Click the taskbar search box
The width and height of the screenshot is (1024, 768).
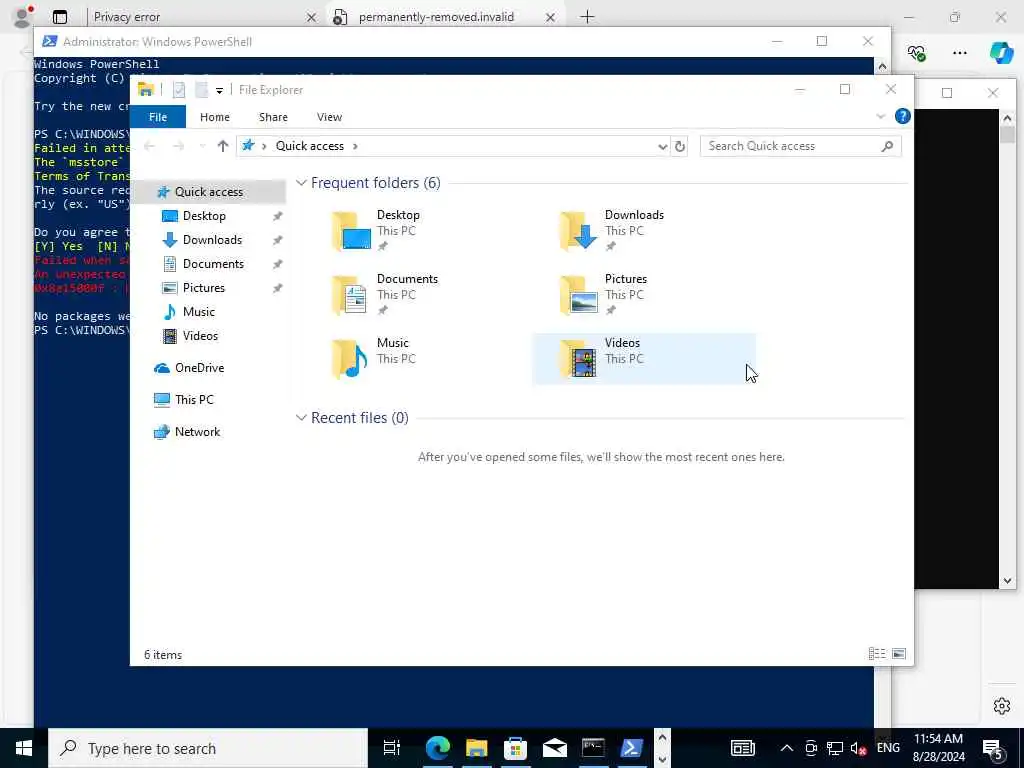208,748
